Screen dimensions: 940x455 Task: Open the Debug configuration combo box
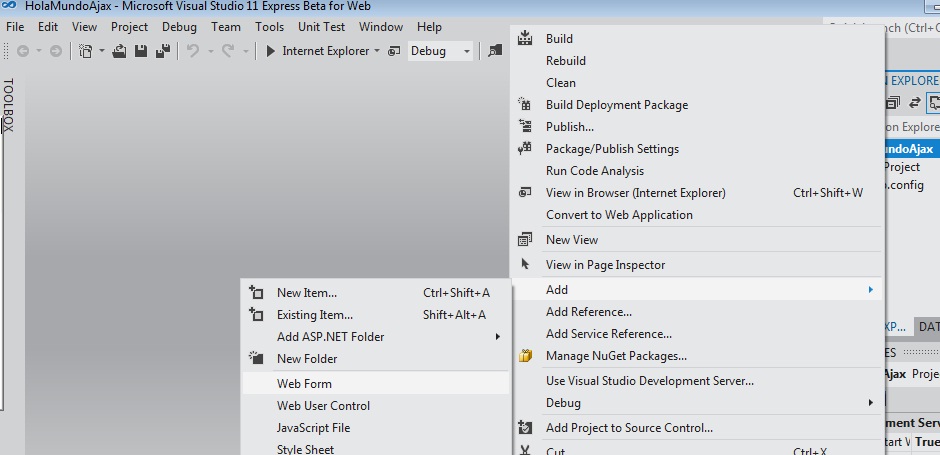click(x=441, y=52)
